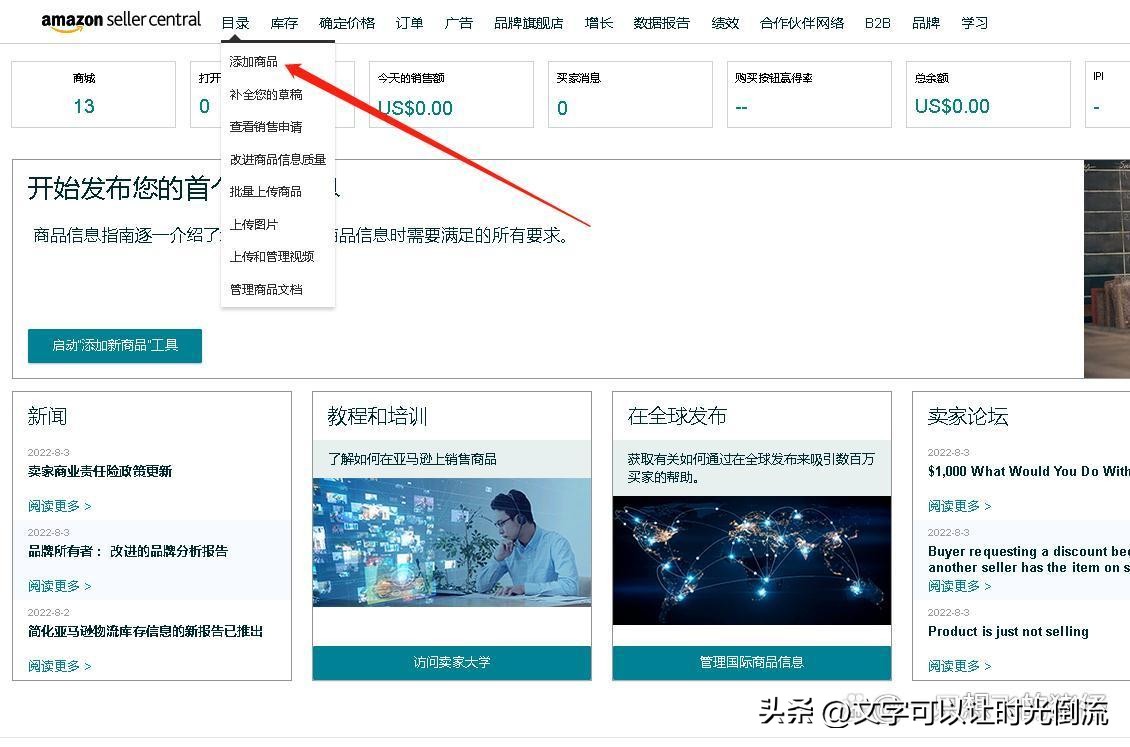Screen dimensions: 1130x747
Task: Choose 改进商品信息质量 from the menu
Action: coord(277,159)
